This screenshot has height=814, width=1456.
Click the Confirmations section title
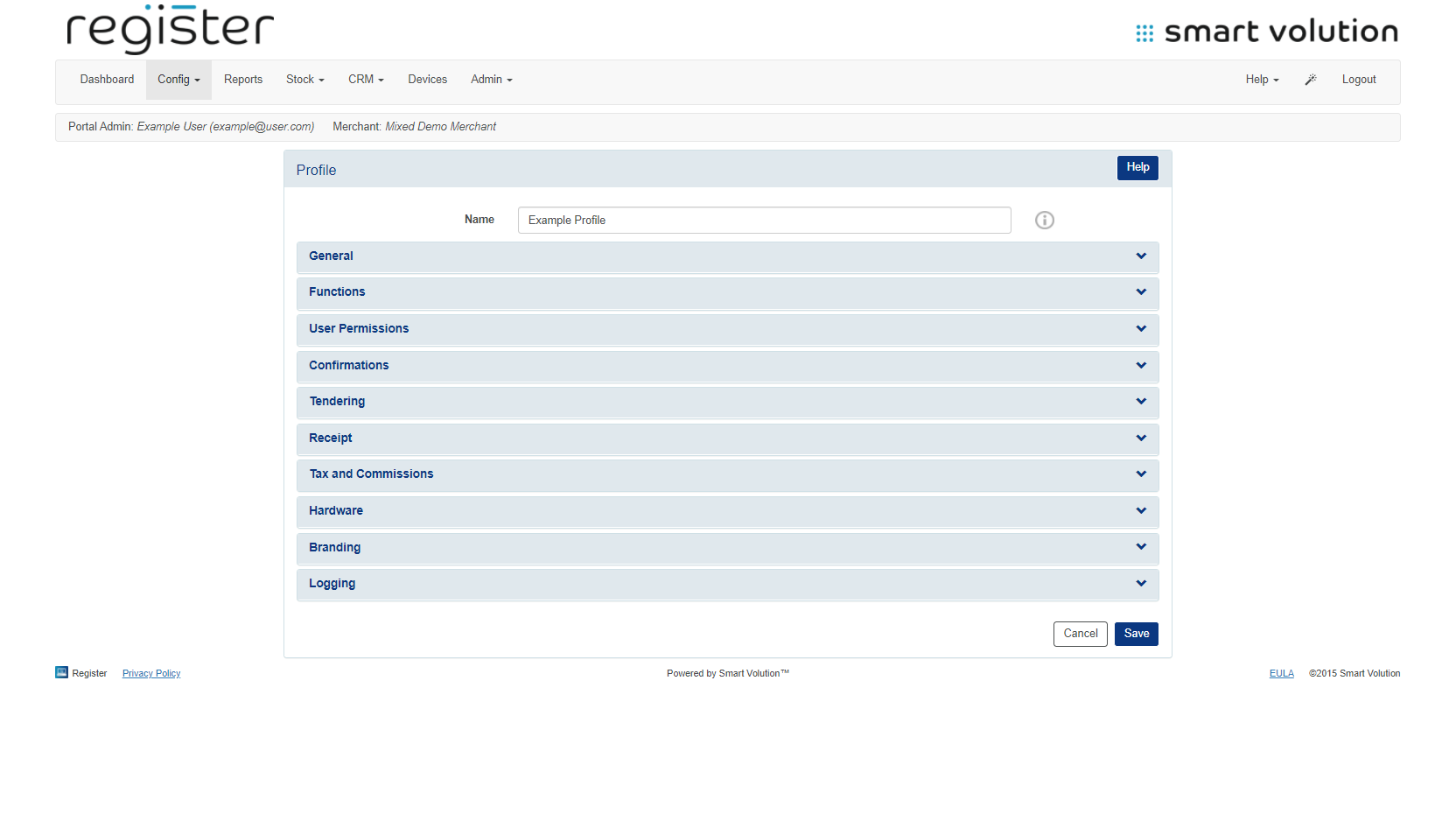point(348,366)
